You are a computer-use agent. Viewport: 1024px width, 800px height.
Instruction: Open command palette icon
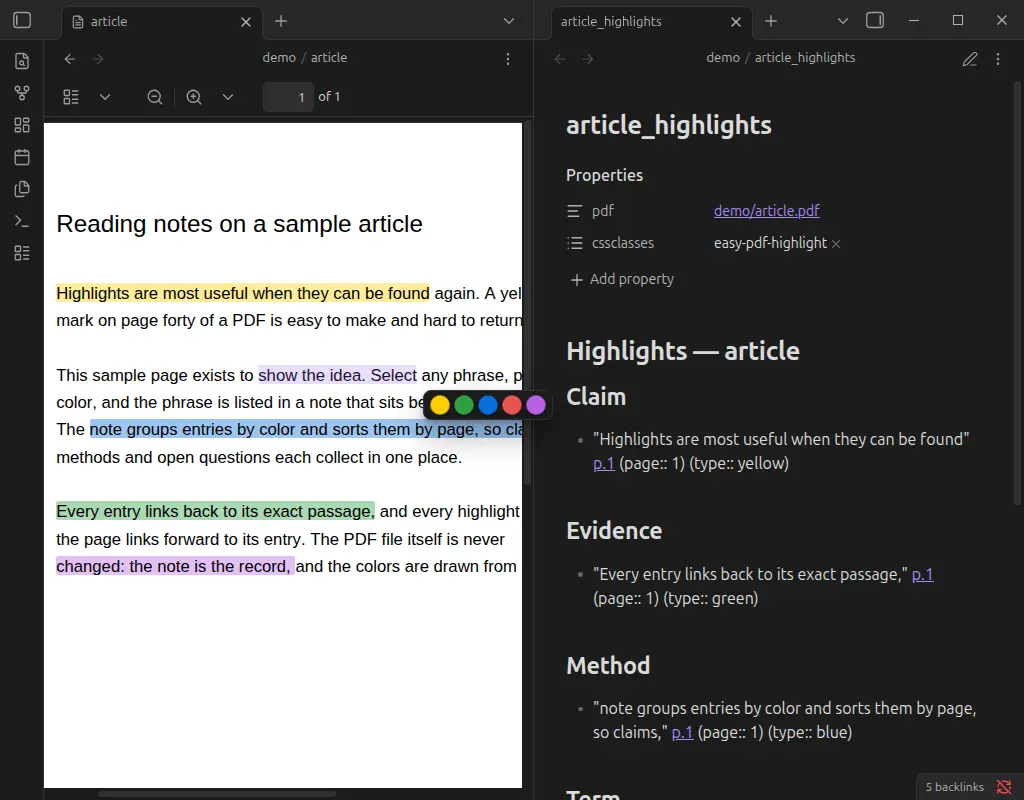[22, 221]
